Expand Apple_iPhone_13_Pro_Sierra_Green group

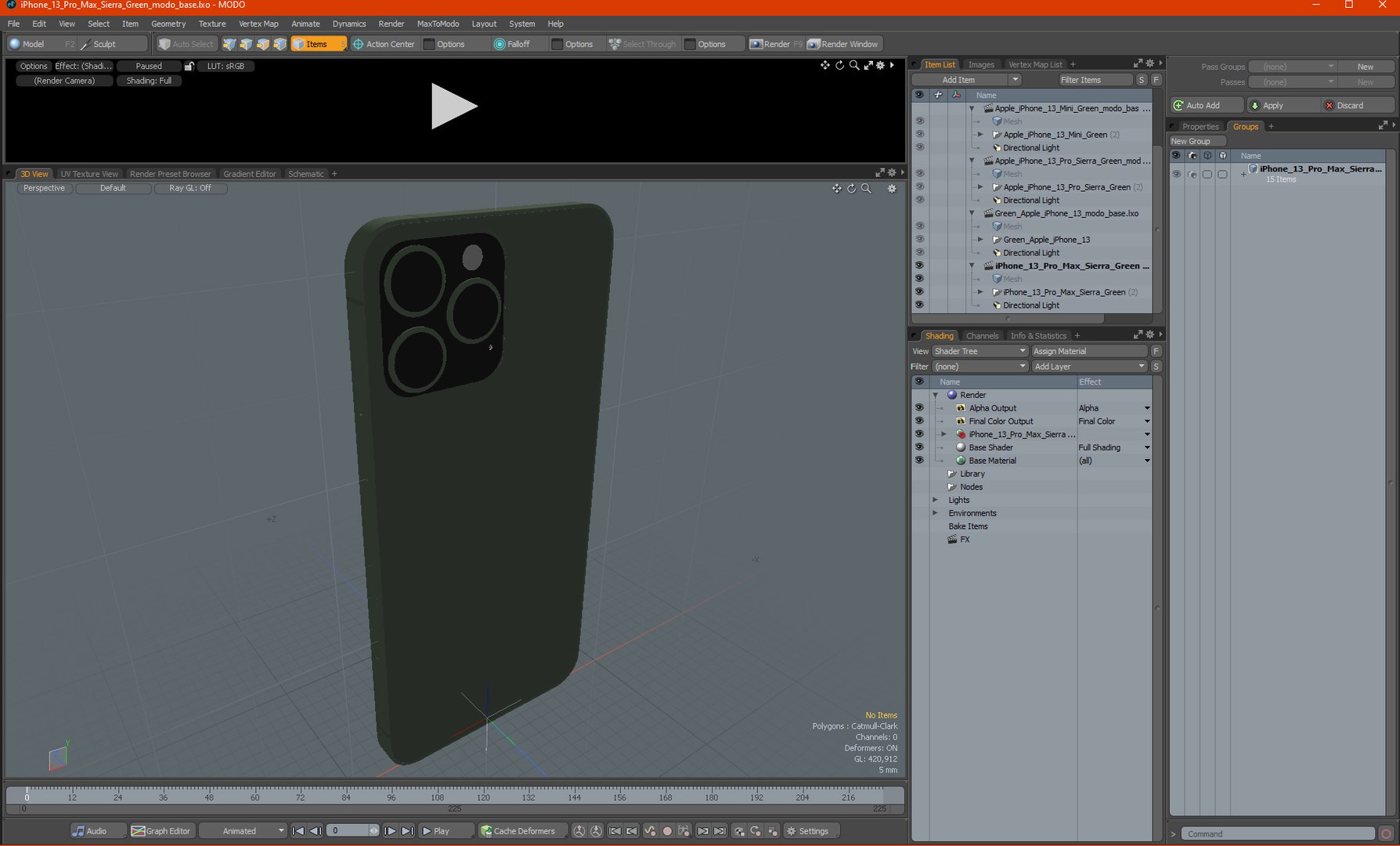(980, 187)
